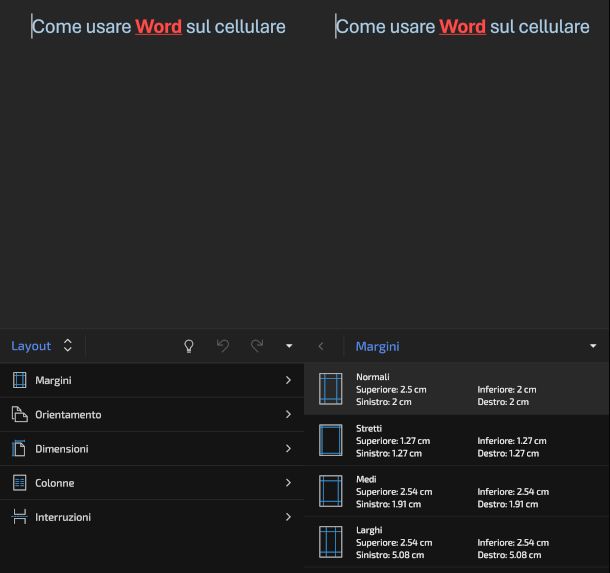Click 'cellulare' in the right document title
Image resolution: width=610 pixels, height=573 pixels.
pos(554,27)
